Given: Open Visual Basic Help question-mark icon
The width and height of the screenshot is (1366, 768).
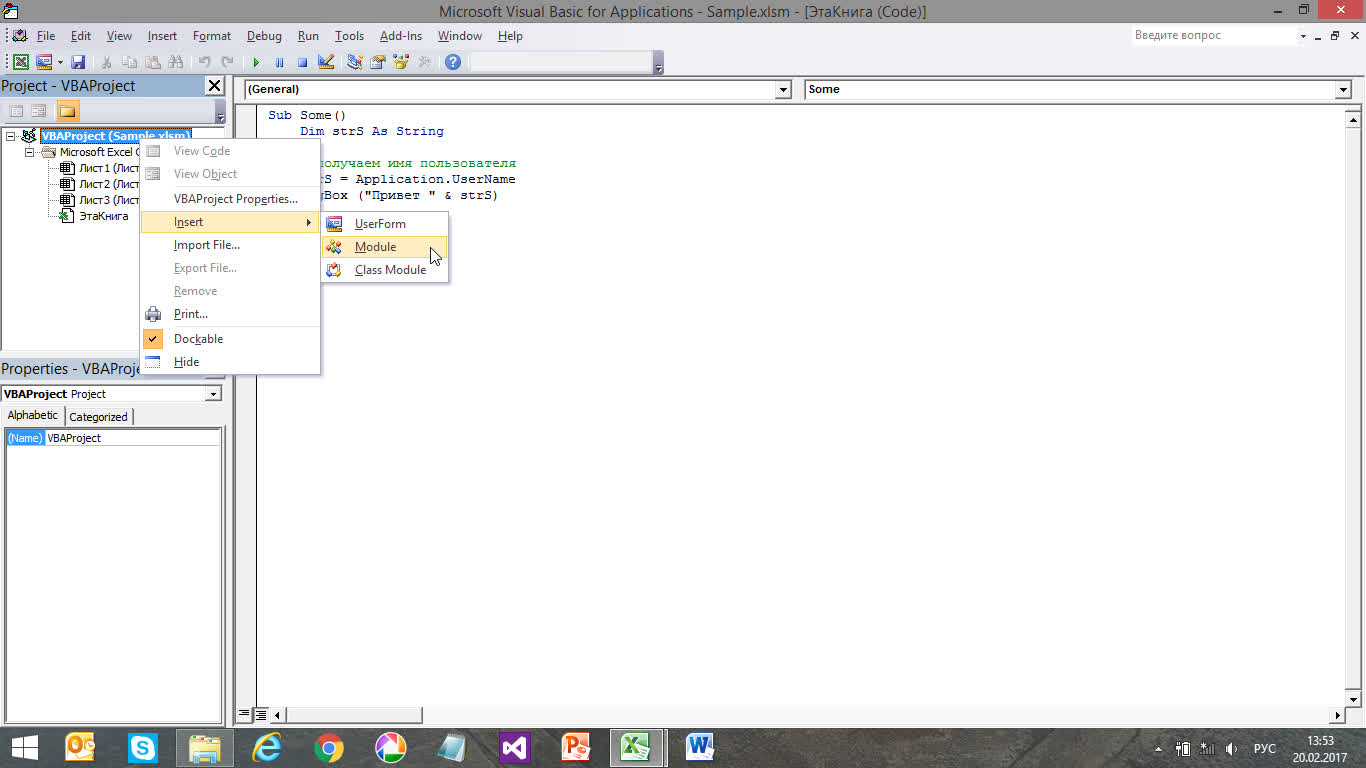Looking at the screenshot, I should 453,62.
